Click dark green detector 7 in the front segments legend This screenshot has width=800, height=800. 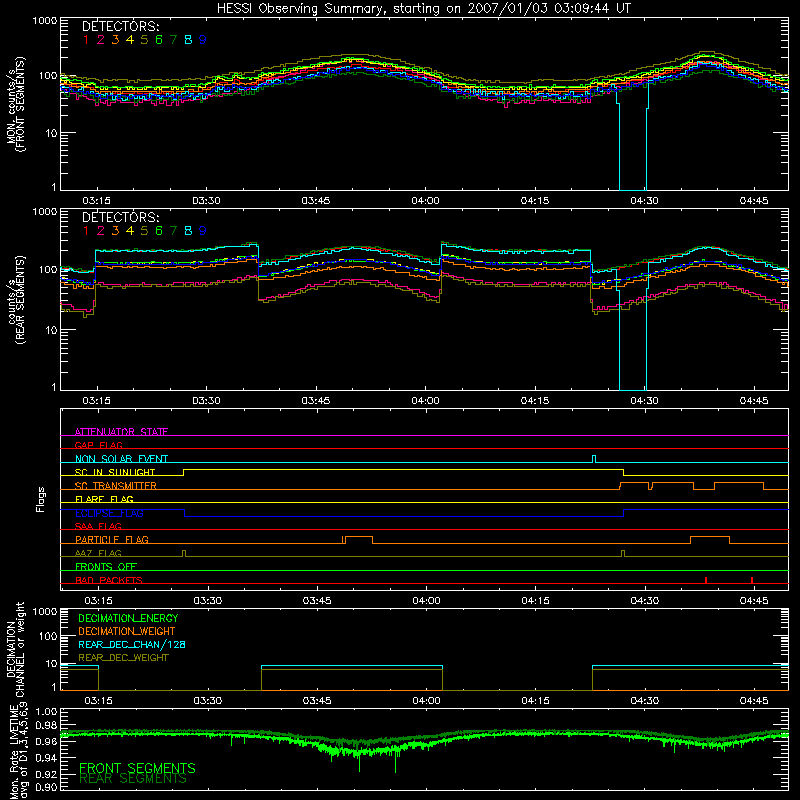point(173,40)
